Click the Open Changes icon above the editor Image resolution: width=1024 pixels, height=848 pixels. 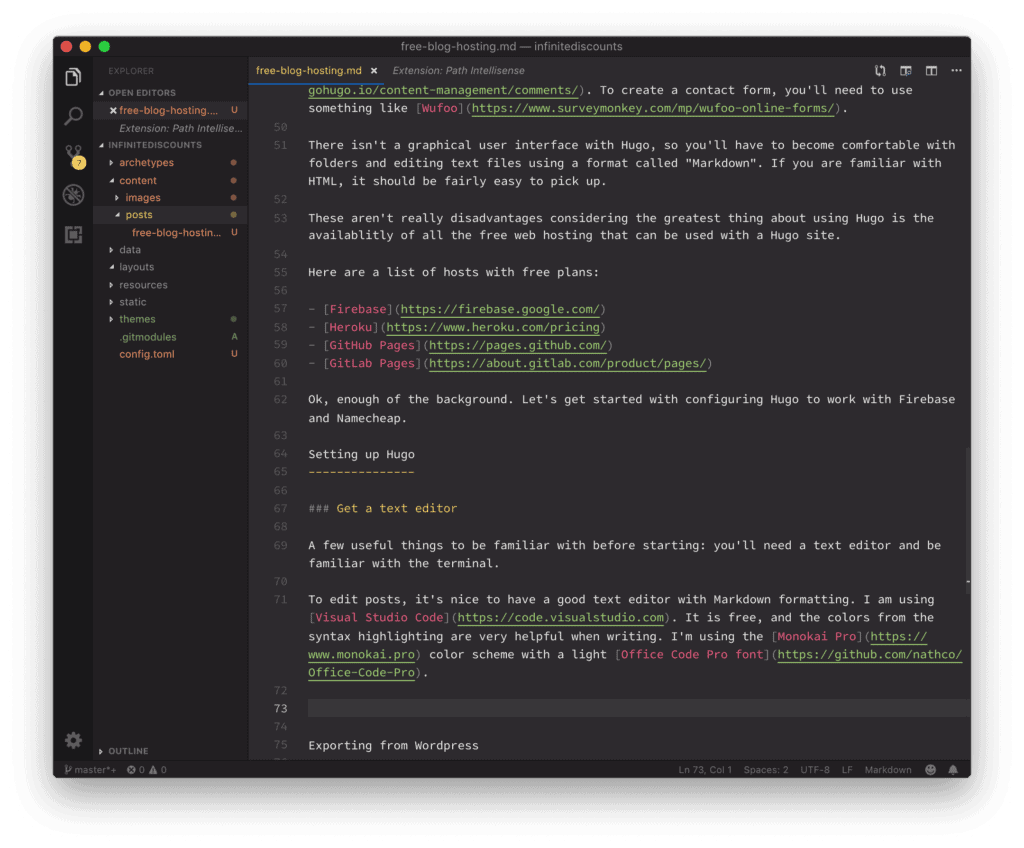880,71
